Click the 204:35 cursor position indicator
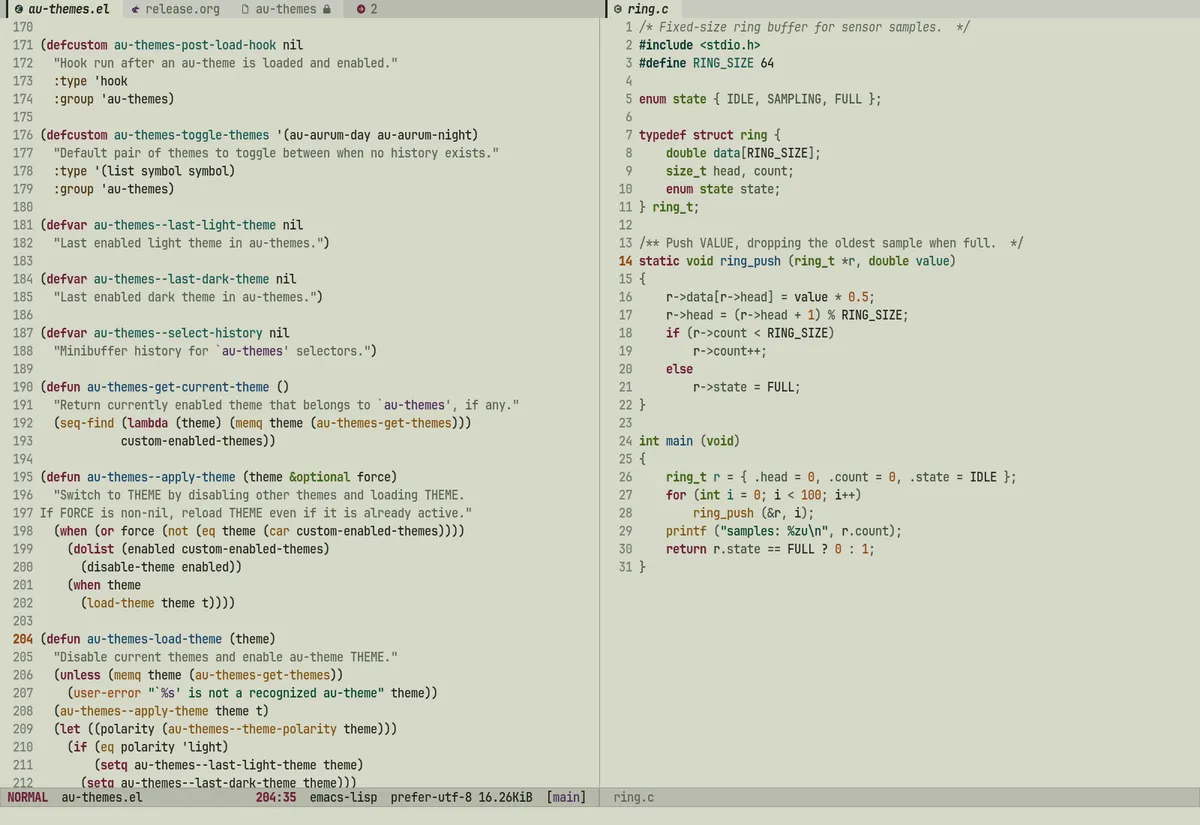Viewport: 1200px width, 825px height. 276,797
